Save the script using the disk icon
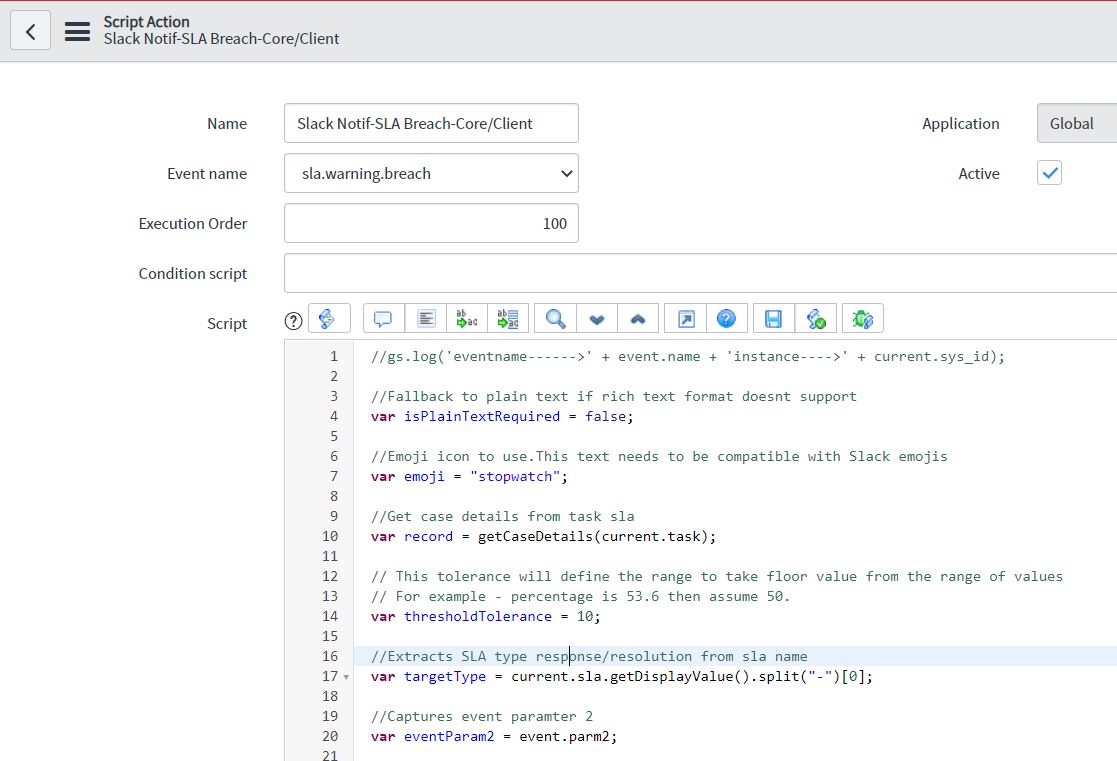This screenshot has height=761, width=1117. [x=774, y=319]
